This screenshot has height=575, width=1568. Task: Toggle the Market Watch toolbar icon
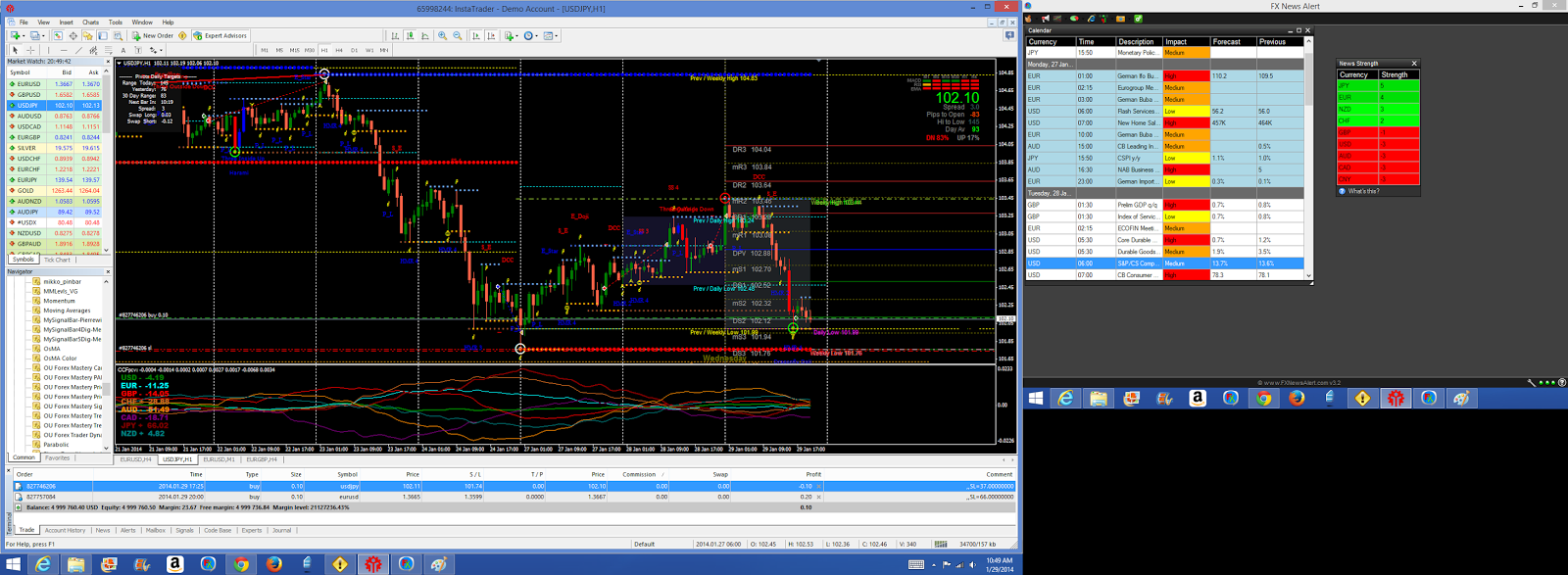[x=58, y=35]
